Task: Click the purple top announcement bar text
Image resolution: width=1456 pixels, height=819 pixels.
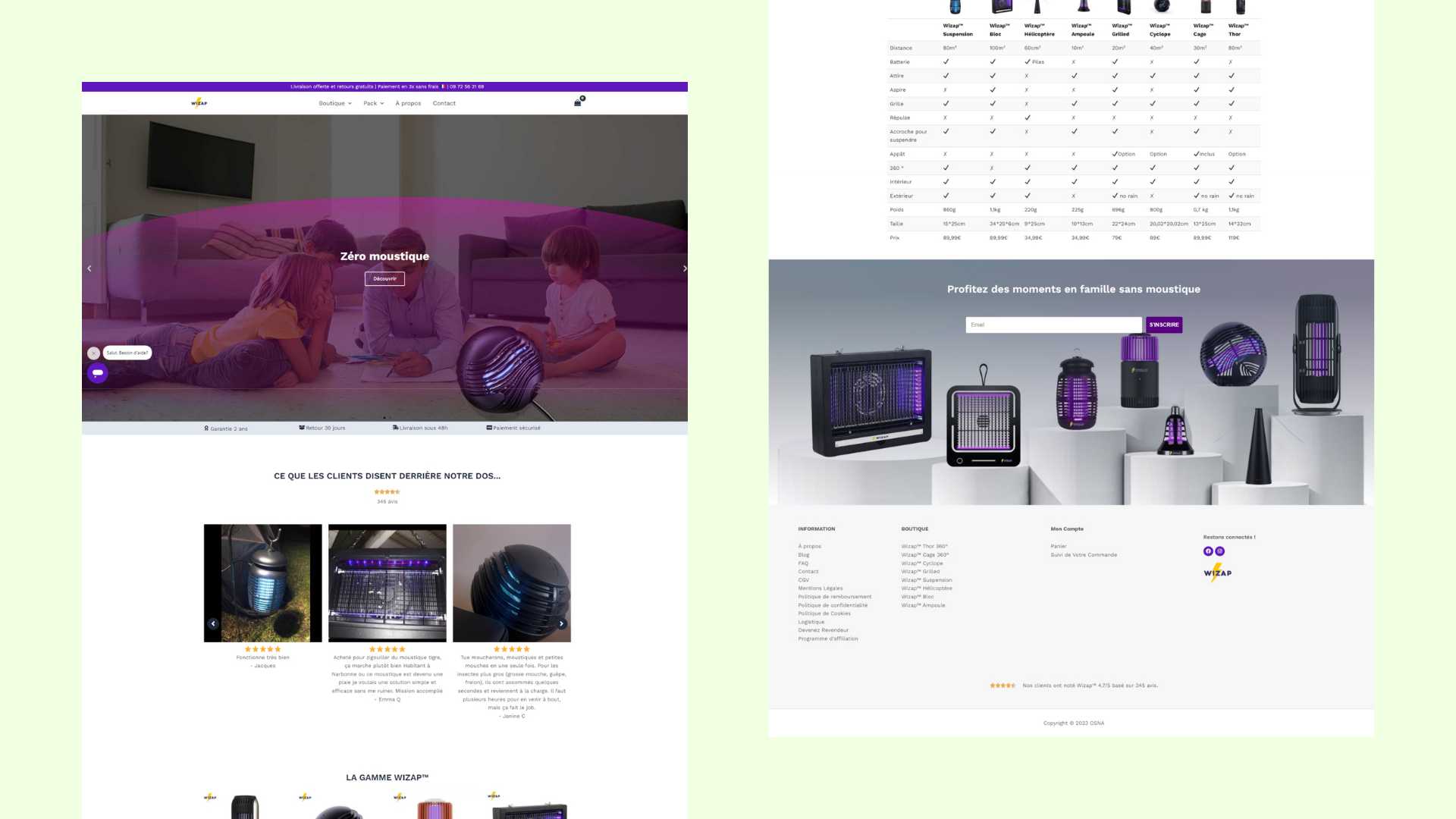Action: (x=387, y=86)
